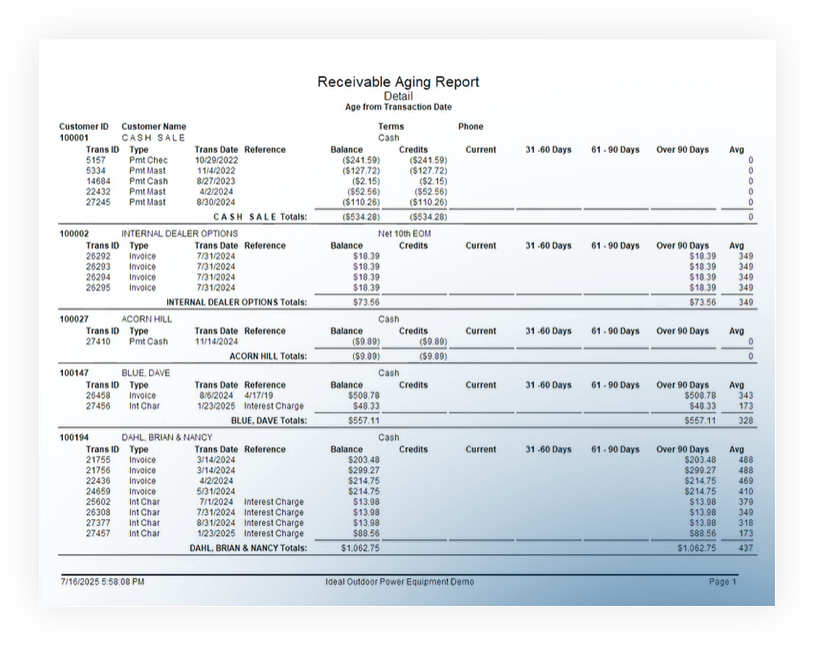Click the report timestamp 7/16/2025 5:58:08 PM
814x645 pixels.
(x=102, y=582)
